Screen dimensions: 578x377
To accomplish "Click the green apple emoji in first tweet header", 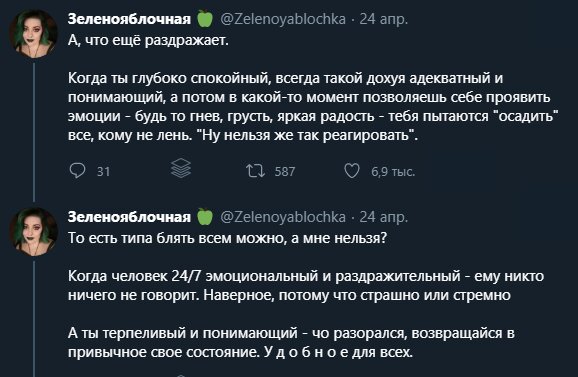I will click(x=205, y=19).
